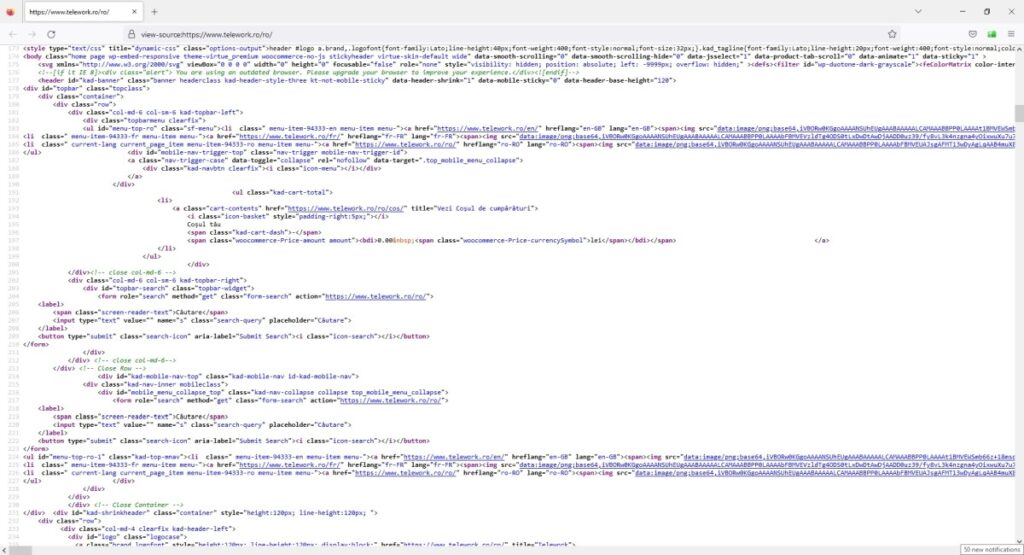Click the style type="text/css" line
This screenshot has height=555, width=1024.
[519, 48]
